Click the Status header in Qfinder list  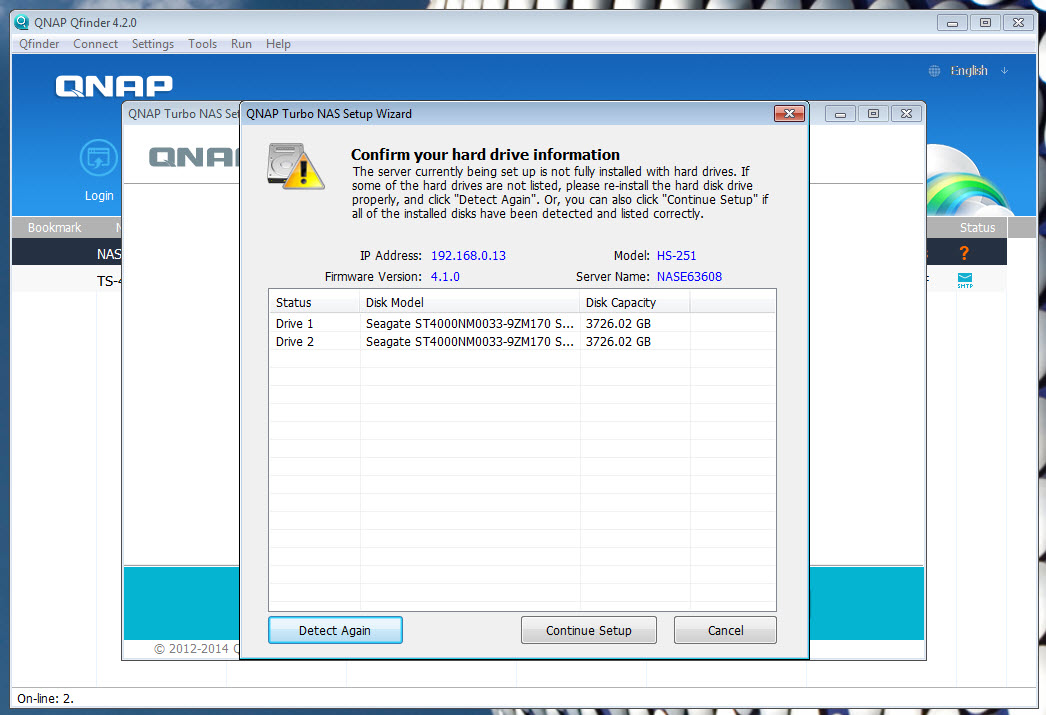click(977, 227)
